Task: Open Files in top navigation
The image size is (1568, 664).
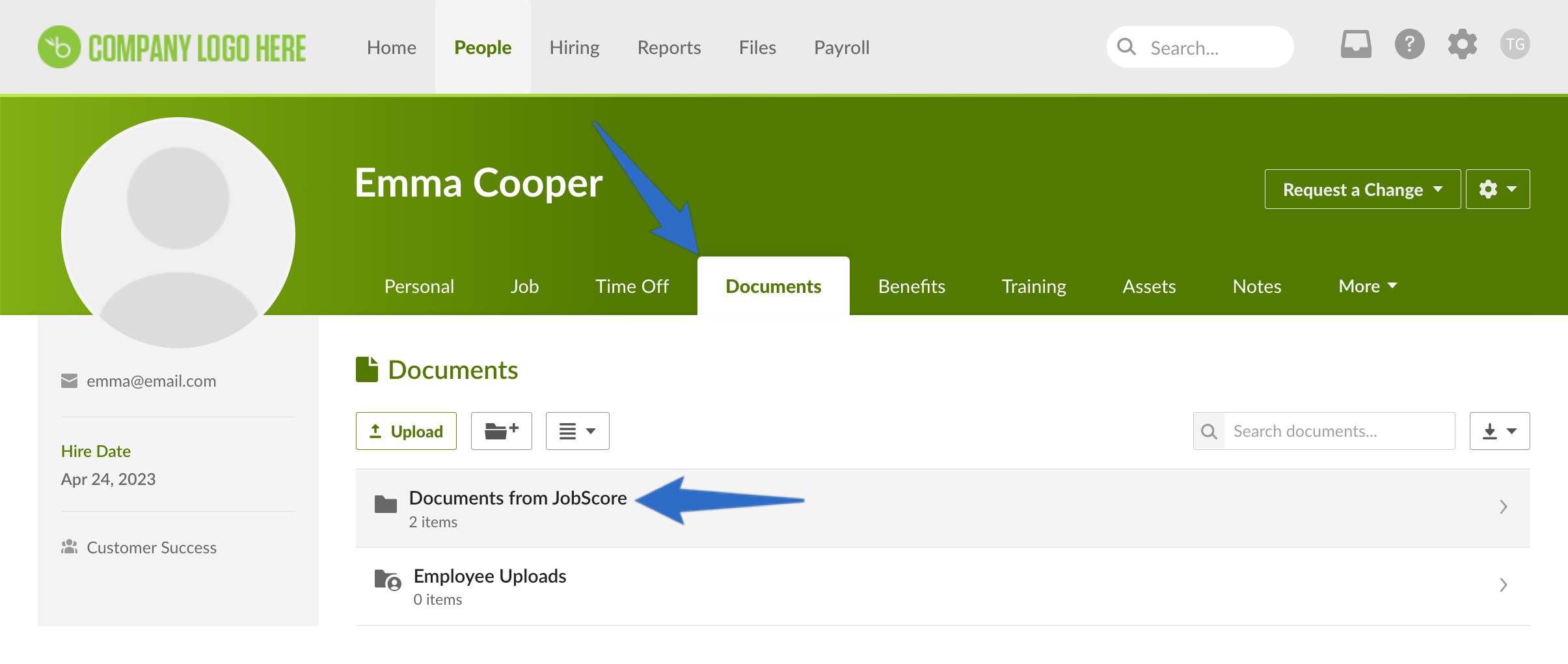Action: pos(757,47)
